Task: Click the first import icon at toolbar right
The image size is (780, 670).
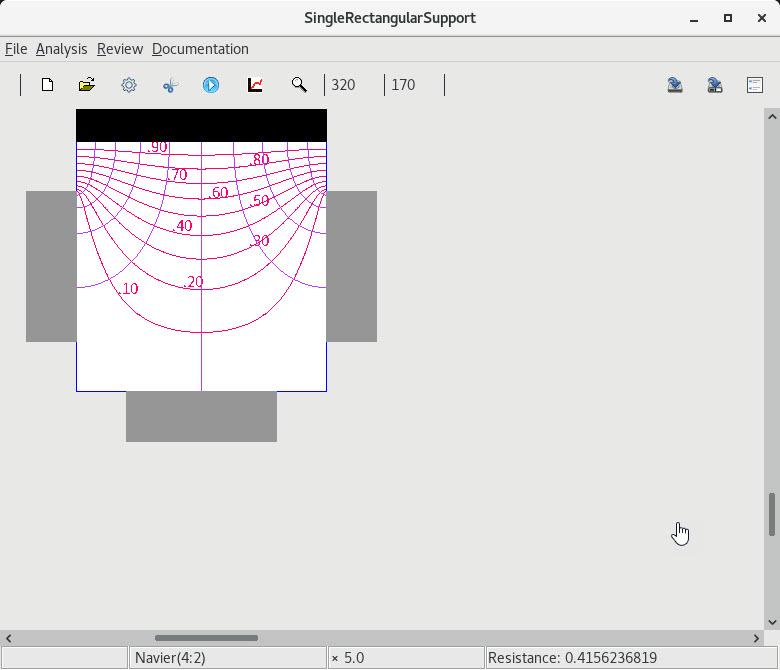Action: 675,85
